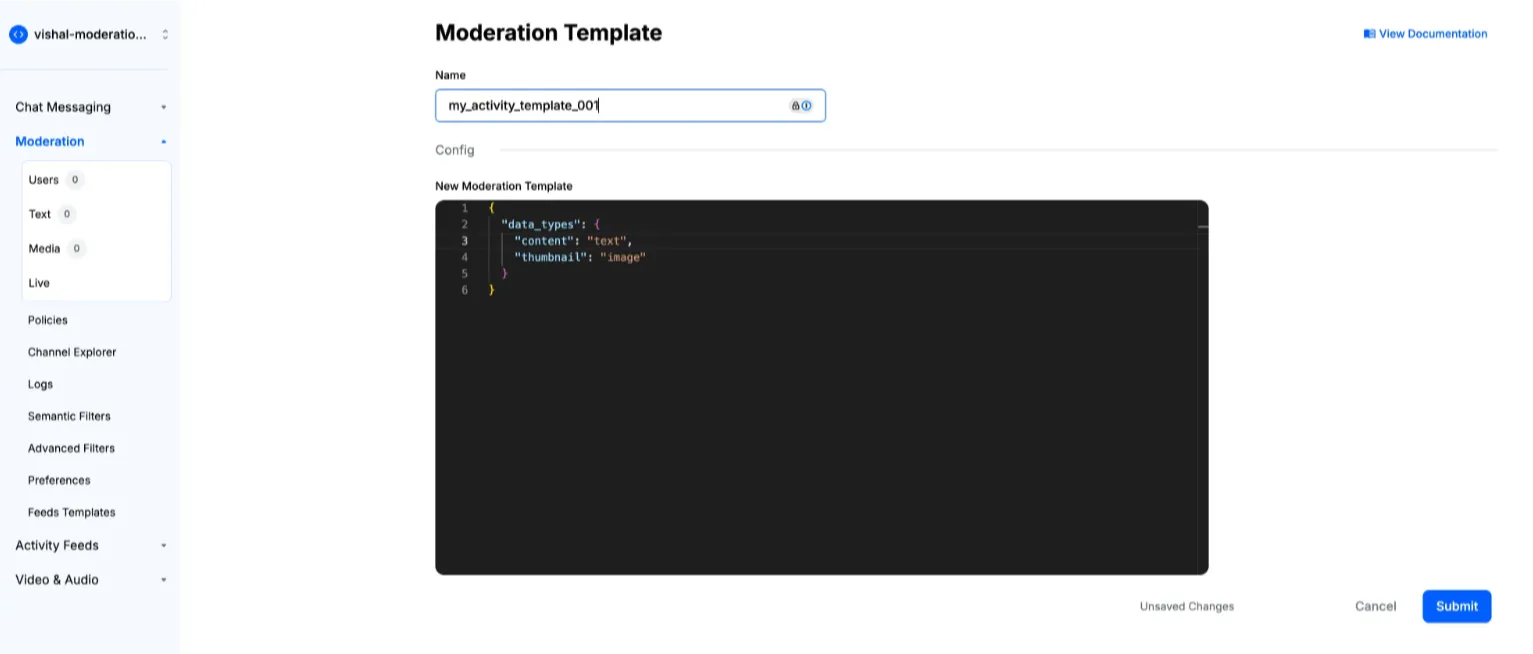Open the Policies page
Screen dimensions: 1533x654
tap(48, 320)
